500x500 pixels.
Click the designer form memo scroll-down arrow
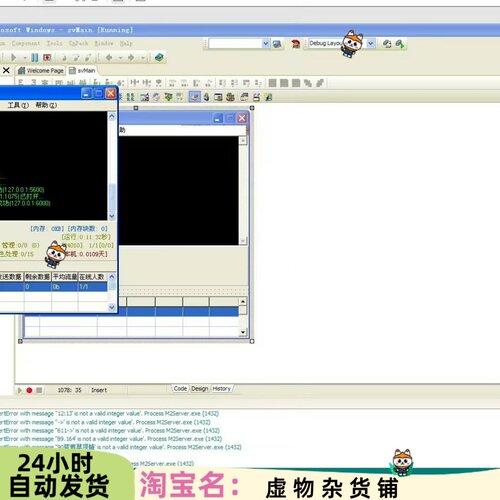coord(243,240)
